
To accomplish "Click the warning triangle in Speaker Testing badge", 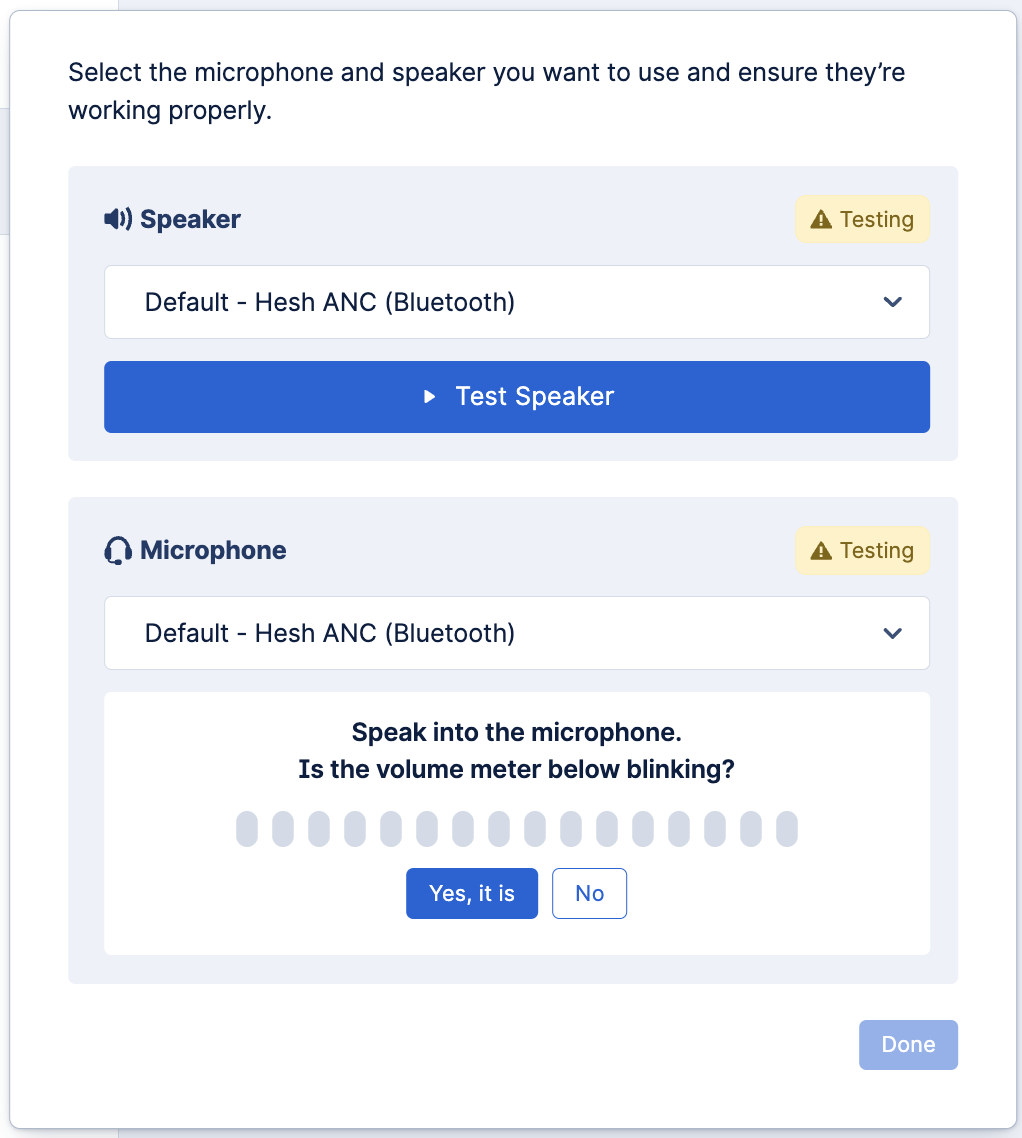I will [x=821, y=219].
